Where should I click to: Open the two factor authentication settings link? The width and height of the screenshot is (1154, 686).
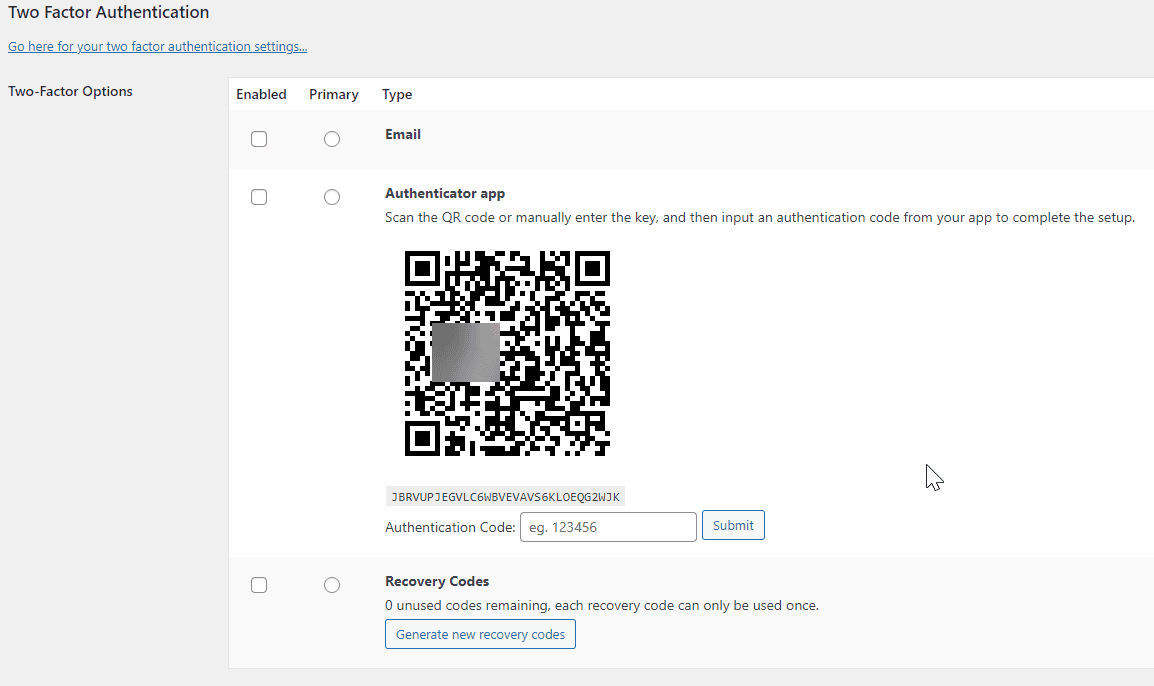coord(157,46)
